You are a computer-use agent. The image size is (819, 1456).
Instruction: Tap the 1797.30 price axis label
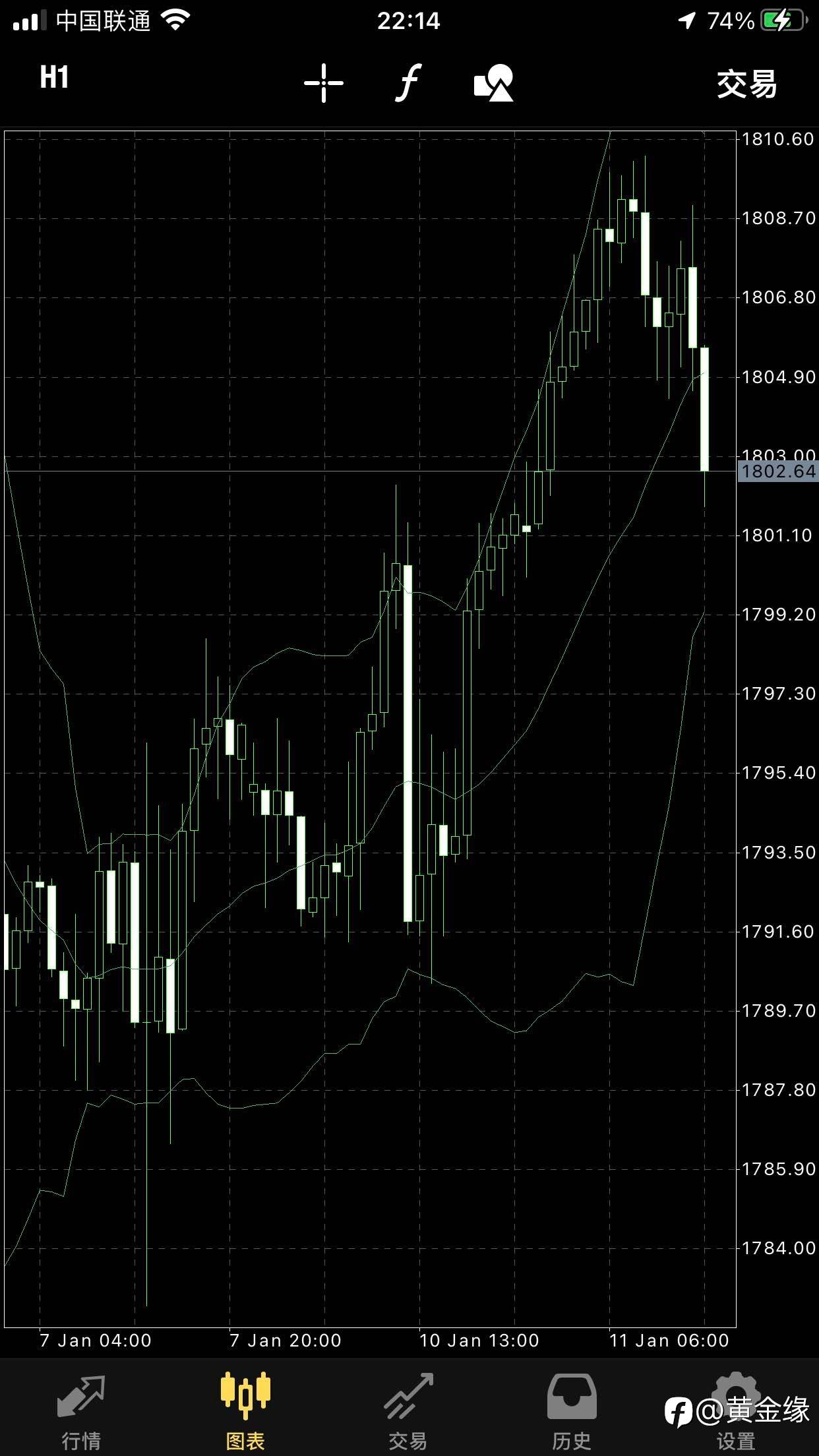tap(778, 694)
